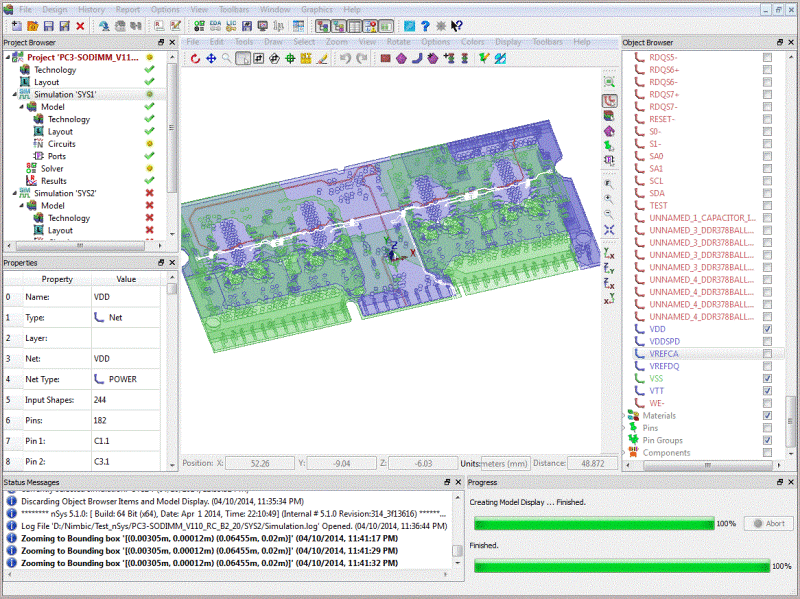This screenshot has height=599, width=800.
Task: Click the What's This cursor help icon
Action: click(457, 26)
